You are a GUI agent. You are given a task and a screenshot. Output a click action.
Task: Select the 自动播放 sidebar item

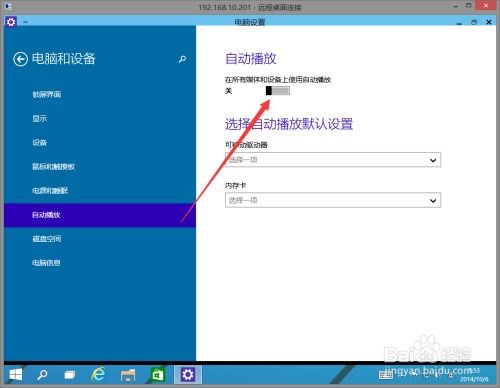click(x=100, y=215)
